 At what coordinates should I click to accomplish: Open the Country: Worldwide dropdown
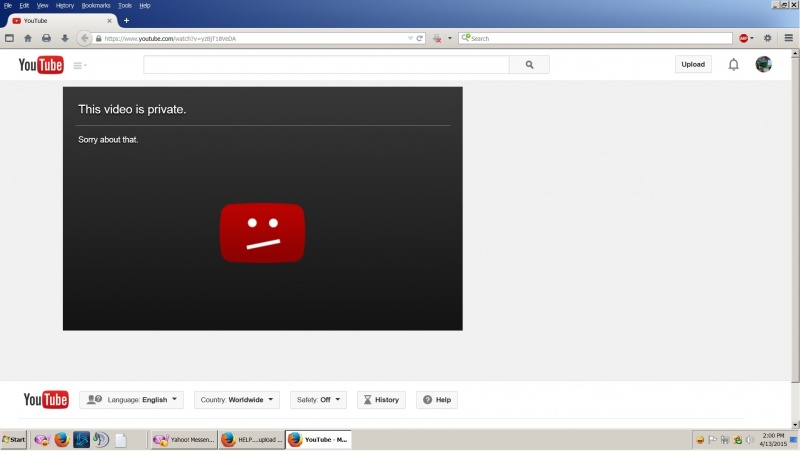[x=237, y=399]
